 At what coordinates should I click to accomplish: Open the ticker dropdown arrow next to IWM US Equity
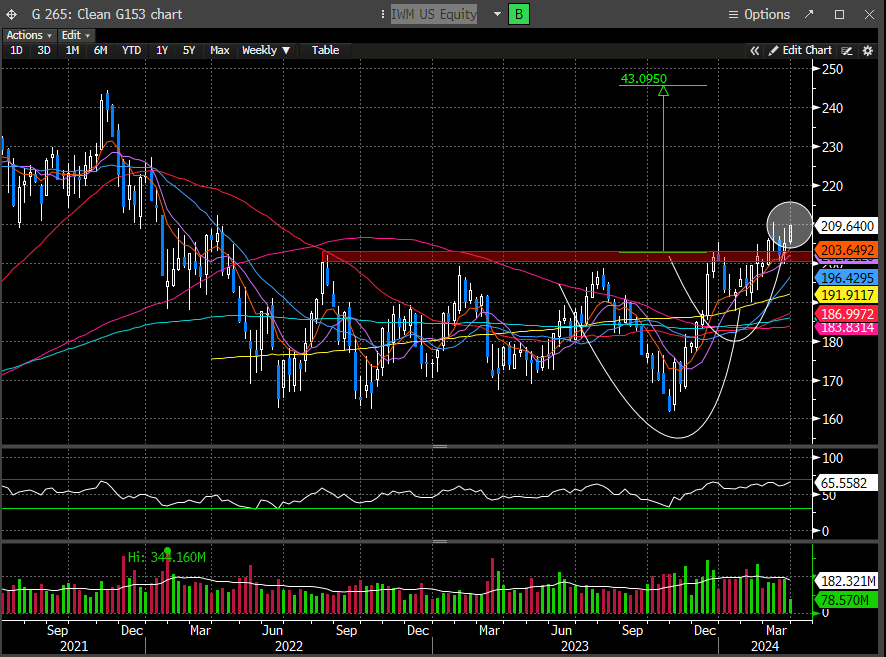point(494,14)
